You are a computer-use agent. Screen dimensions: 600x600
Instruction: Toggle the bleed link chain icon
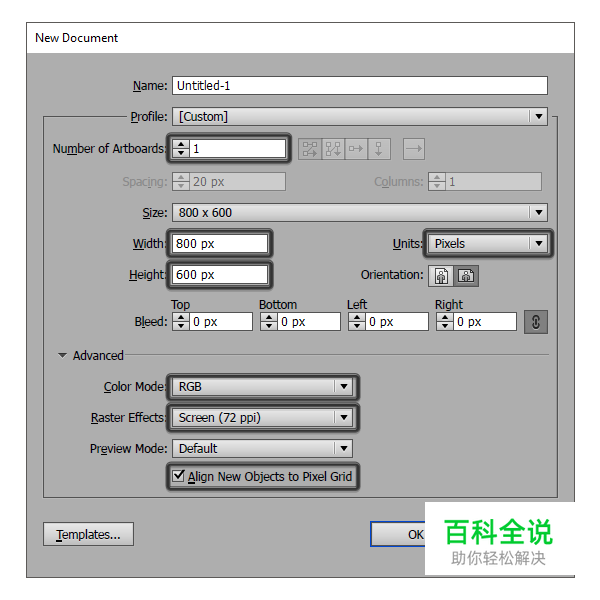click(x=535, y=322)
